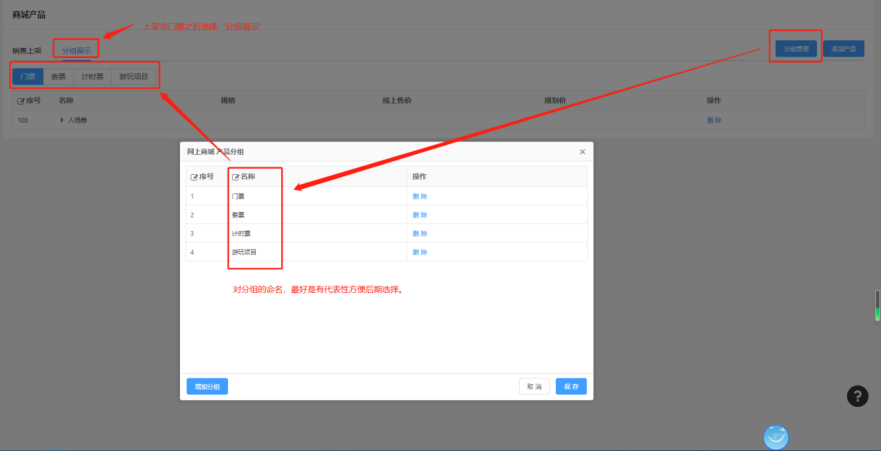This screenshot has height=451, width=881.
Task: Click the green vertical level indicator
Action: (x=877, y=307)
